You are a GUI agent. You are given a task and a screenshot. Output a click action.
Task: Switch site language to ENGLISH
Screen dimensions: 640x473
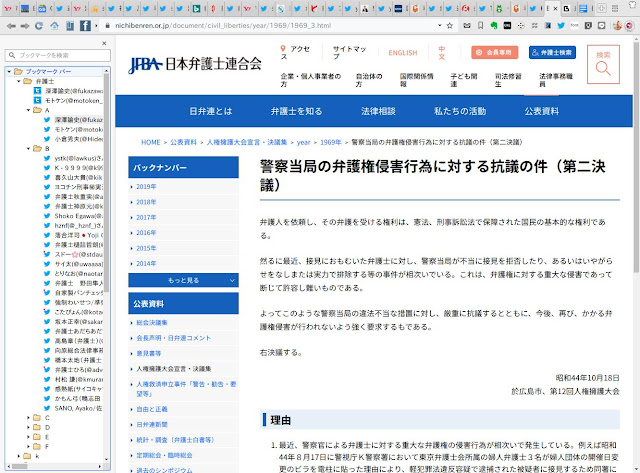[x=403, y=53]
